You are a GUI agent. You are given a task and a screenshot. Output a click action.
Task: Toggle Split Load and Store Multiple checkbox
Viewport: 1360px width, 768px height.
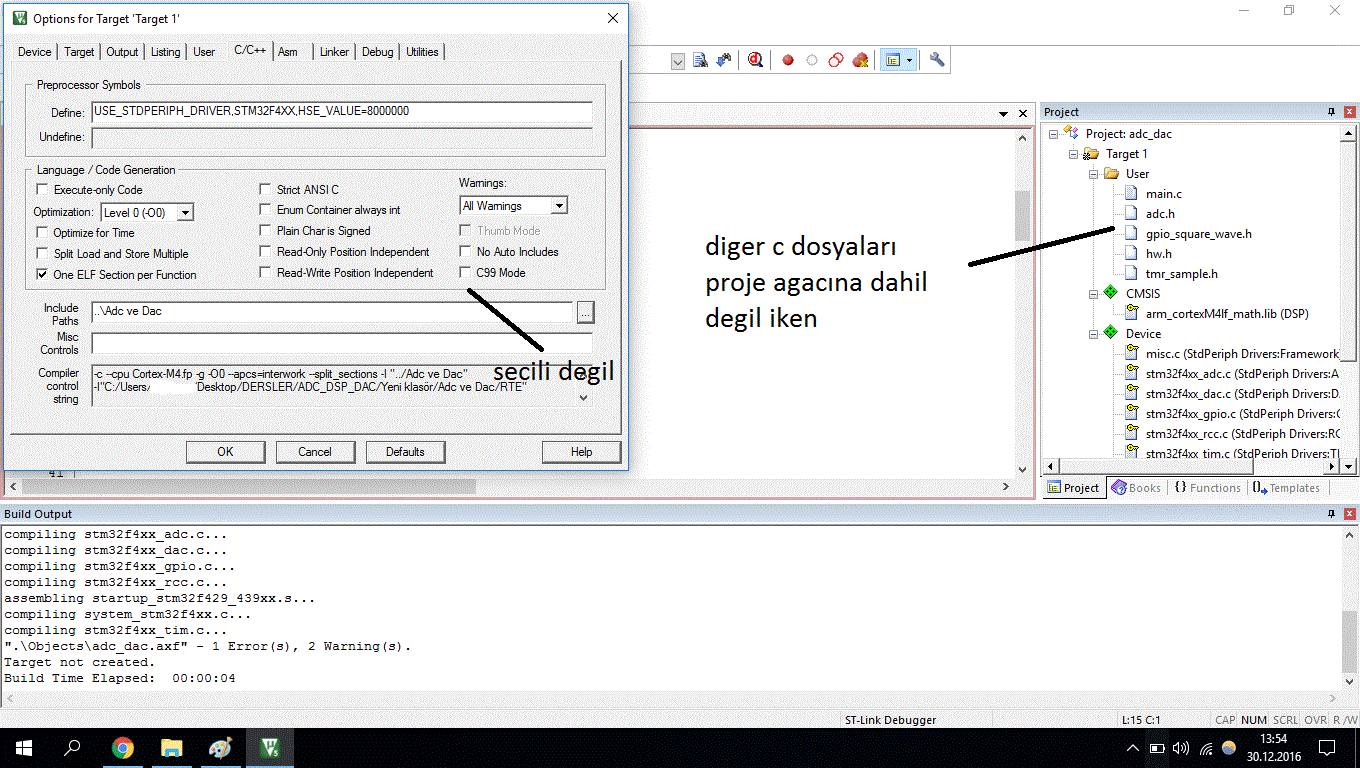click(x=42, y=254)
